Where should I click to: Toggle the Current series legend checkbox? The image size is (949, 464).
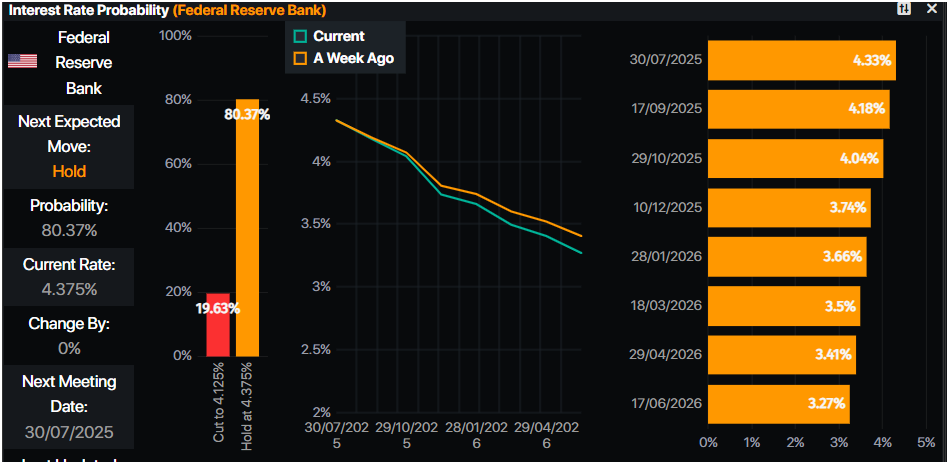[299, 36]
